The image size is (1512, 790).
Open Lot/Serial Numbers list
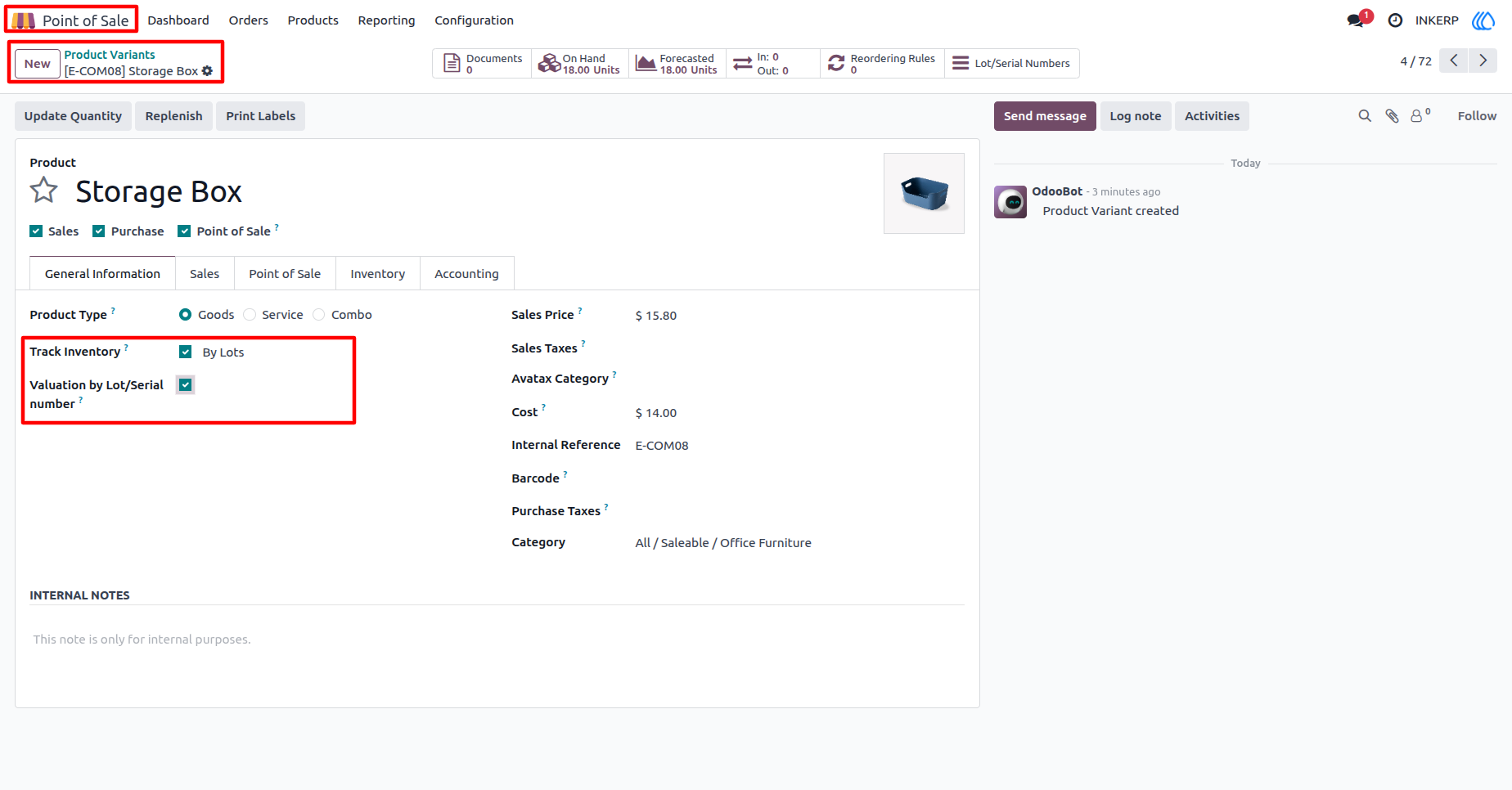click(x=1012, y=64)
